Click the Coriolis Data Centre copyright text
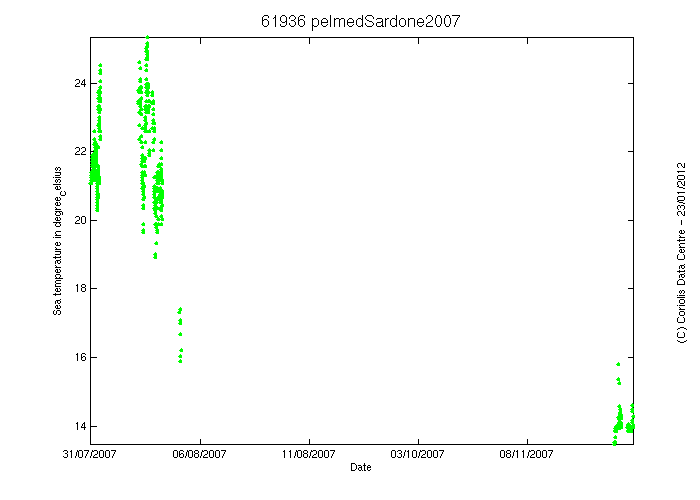This screenshot has height=500, width=700. coord(681,252)
